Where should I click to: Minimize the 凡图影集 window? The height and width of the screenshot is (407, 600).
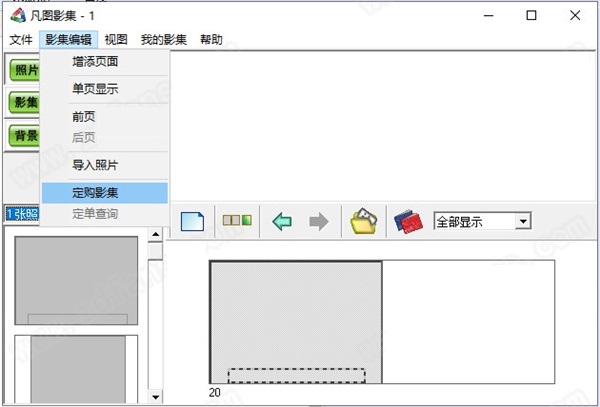[488, 16]
